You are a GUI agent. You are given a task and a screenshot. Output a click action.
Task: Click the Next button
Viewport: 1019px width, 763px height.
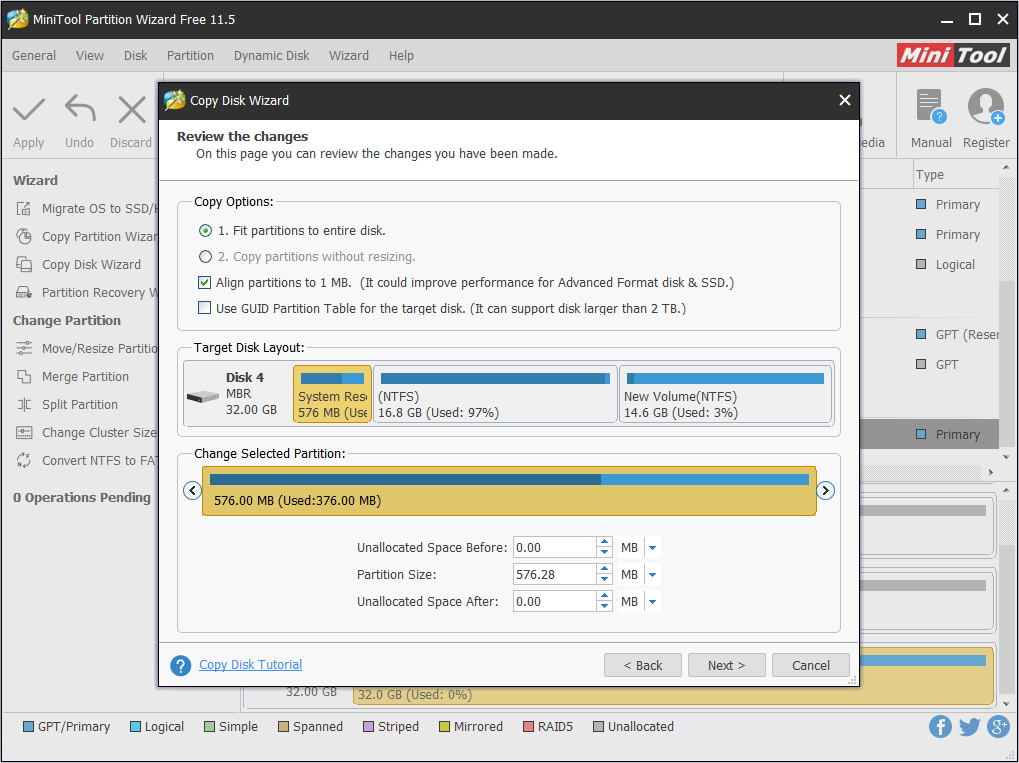[727, 665]
